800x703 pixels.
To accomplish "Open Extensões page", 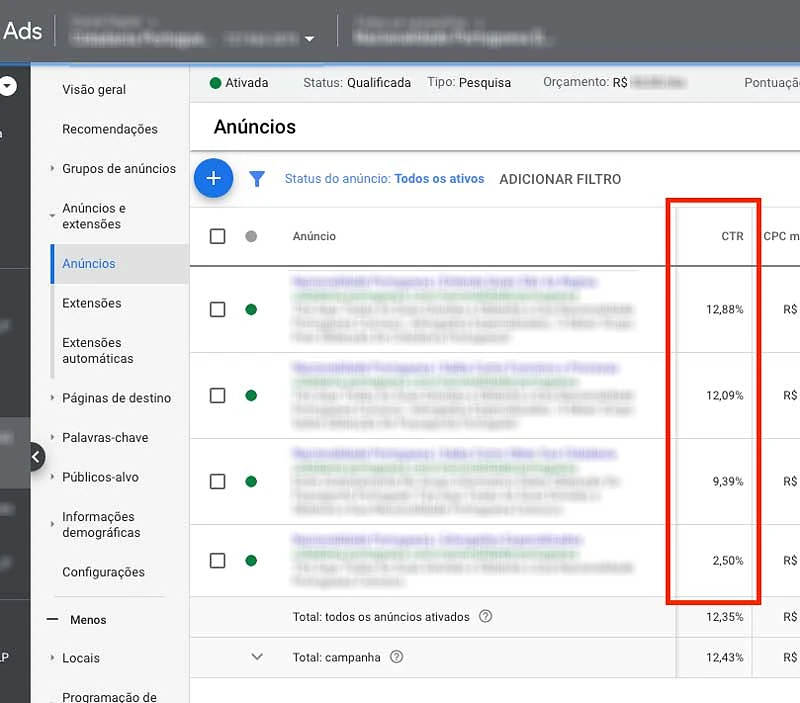I will [x=92, y=303].
